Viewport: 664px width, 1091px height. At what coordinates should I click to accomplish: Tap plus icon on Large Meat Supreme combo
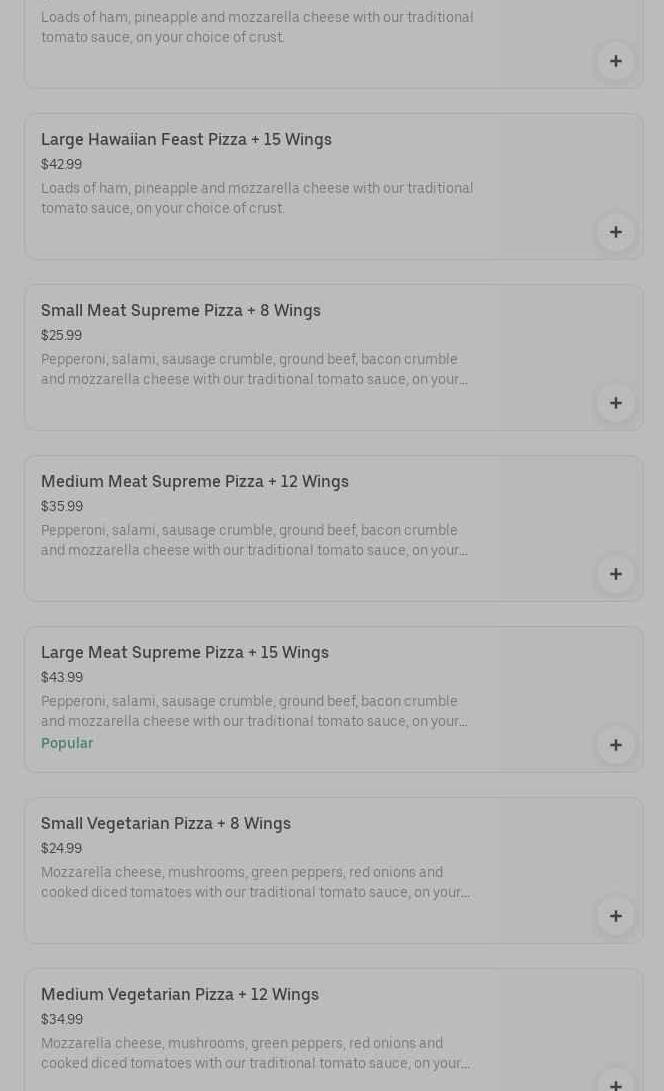[615, 745]
